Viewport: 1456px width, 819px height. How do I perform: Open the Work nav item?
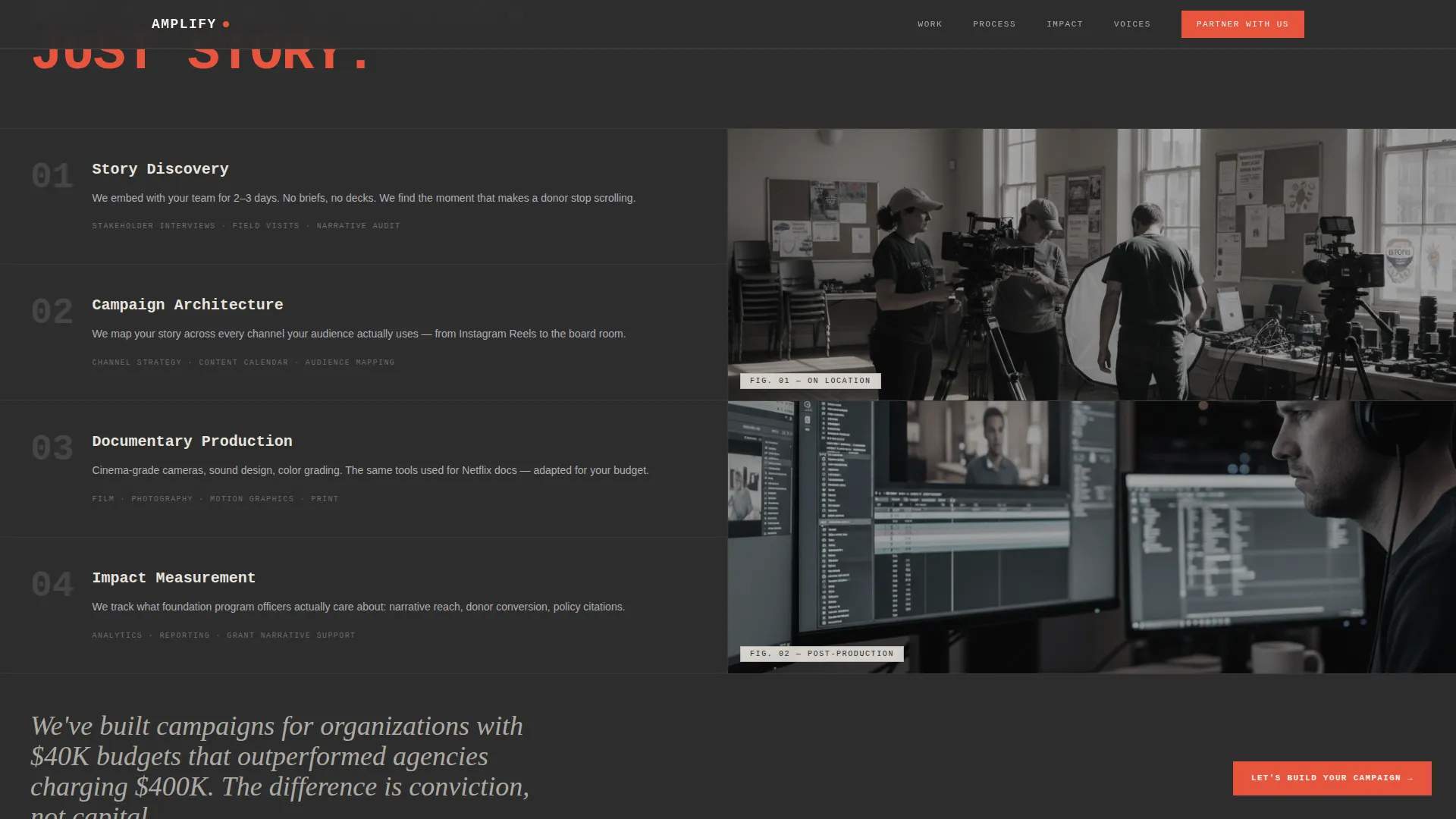click(930, 24)
